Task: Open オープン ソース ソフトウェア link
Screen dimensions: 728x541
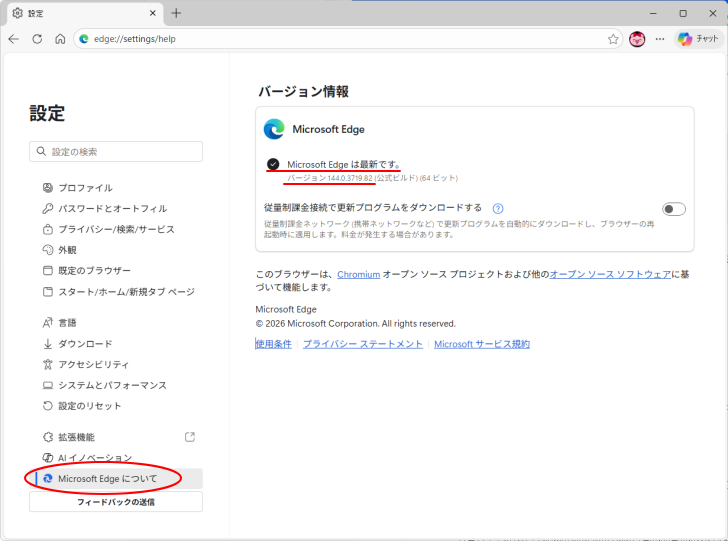Action: click(610, 274)
